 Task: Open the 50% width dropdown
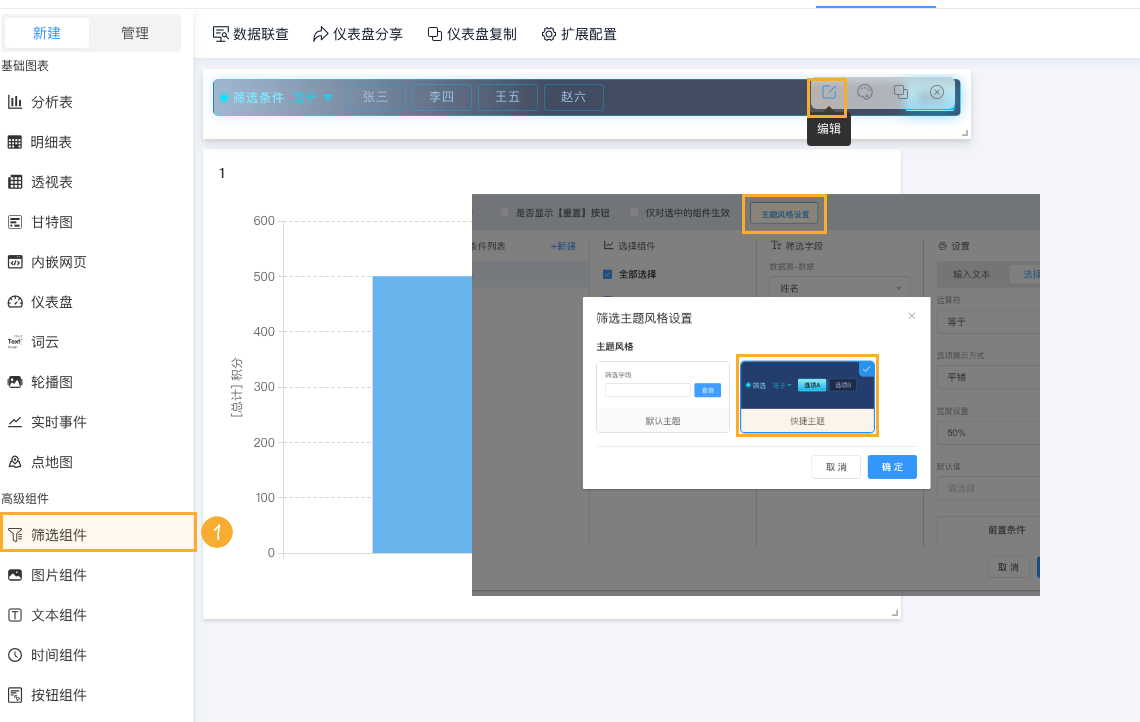click(x=987, y=433)
